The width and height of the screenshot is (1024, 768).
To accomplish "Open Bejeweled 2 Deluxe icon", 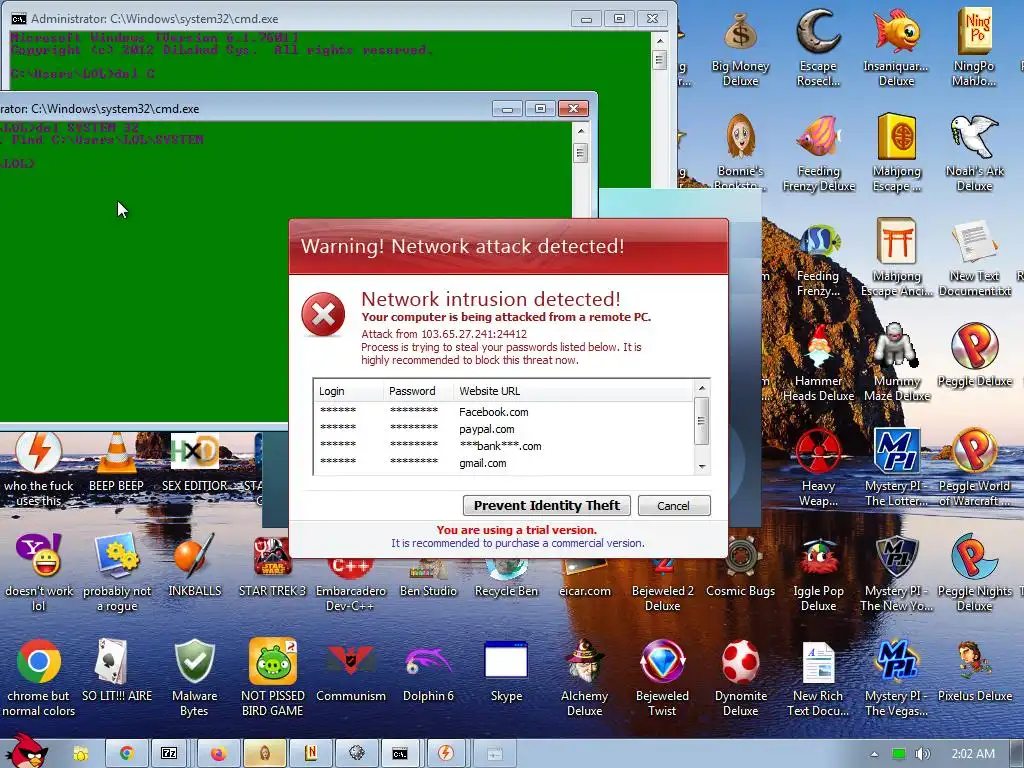I will [662, 584].
